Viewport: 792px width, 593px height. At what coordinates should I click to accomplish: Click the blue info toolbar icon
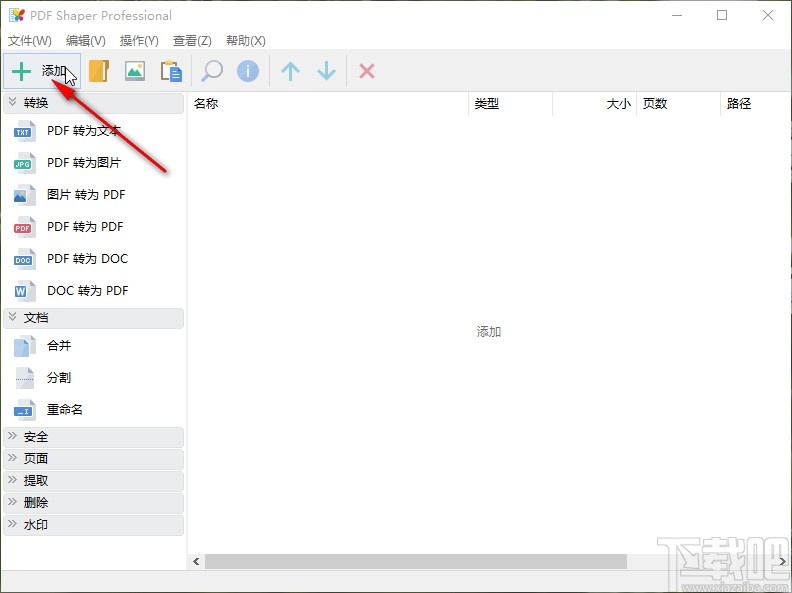click(x=248, y=71)
